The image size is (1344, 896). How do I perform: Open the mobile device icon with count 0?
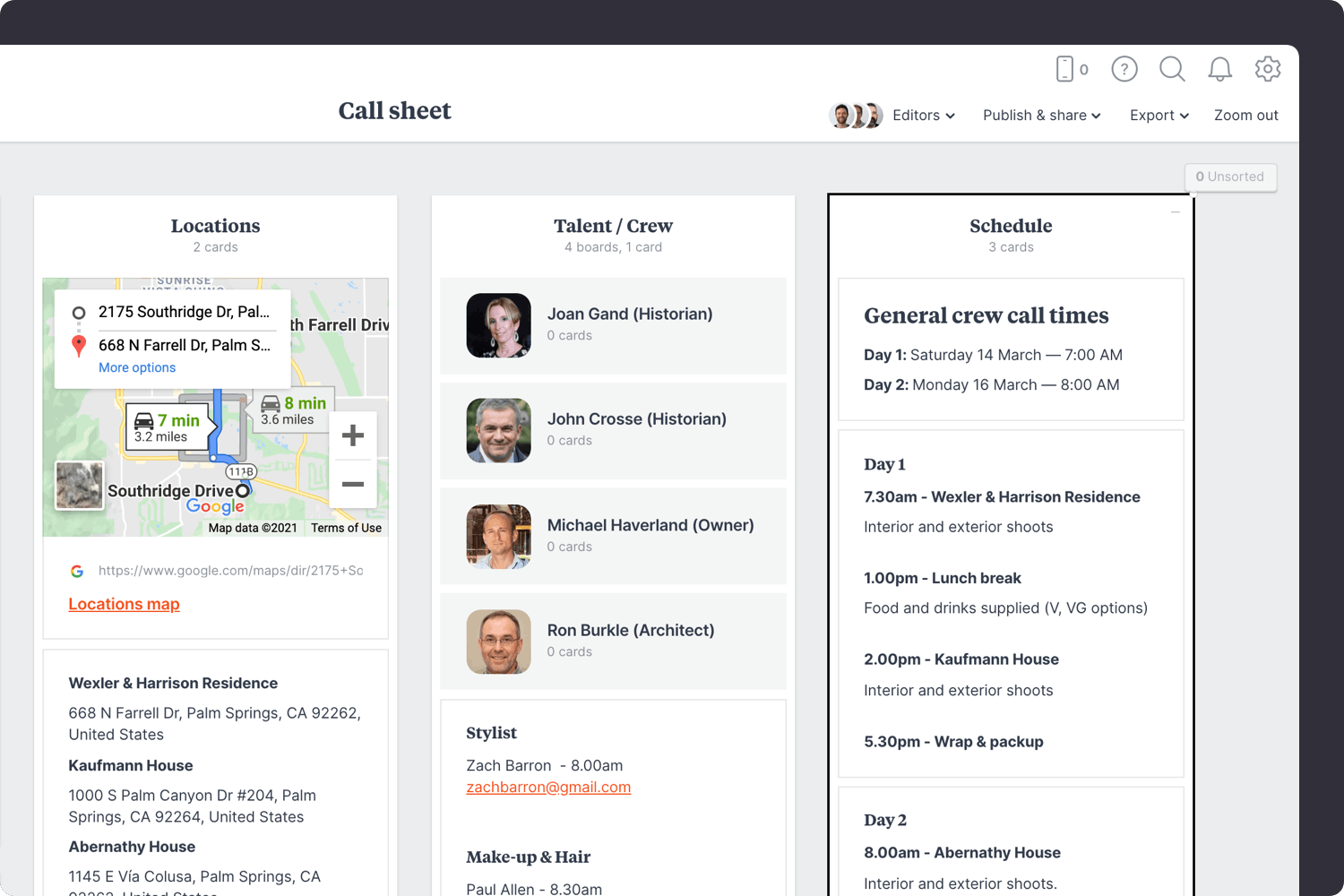[x=1072, y=69]
